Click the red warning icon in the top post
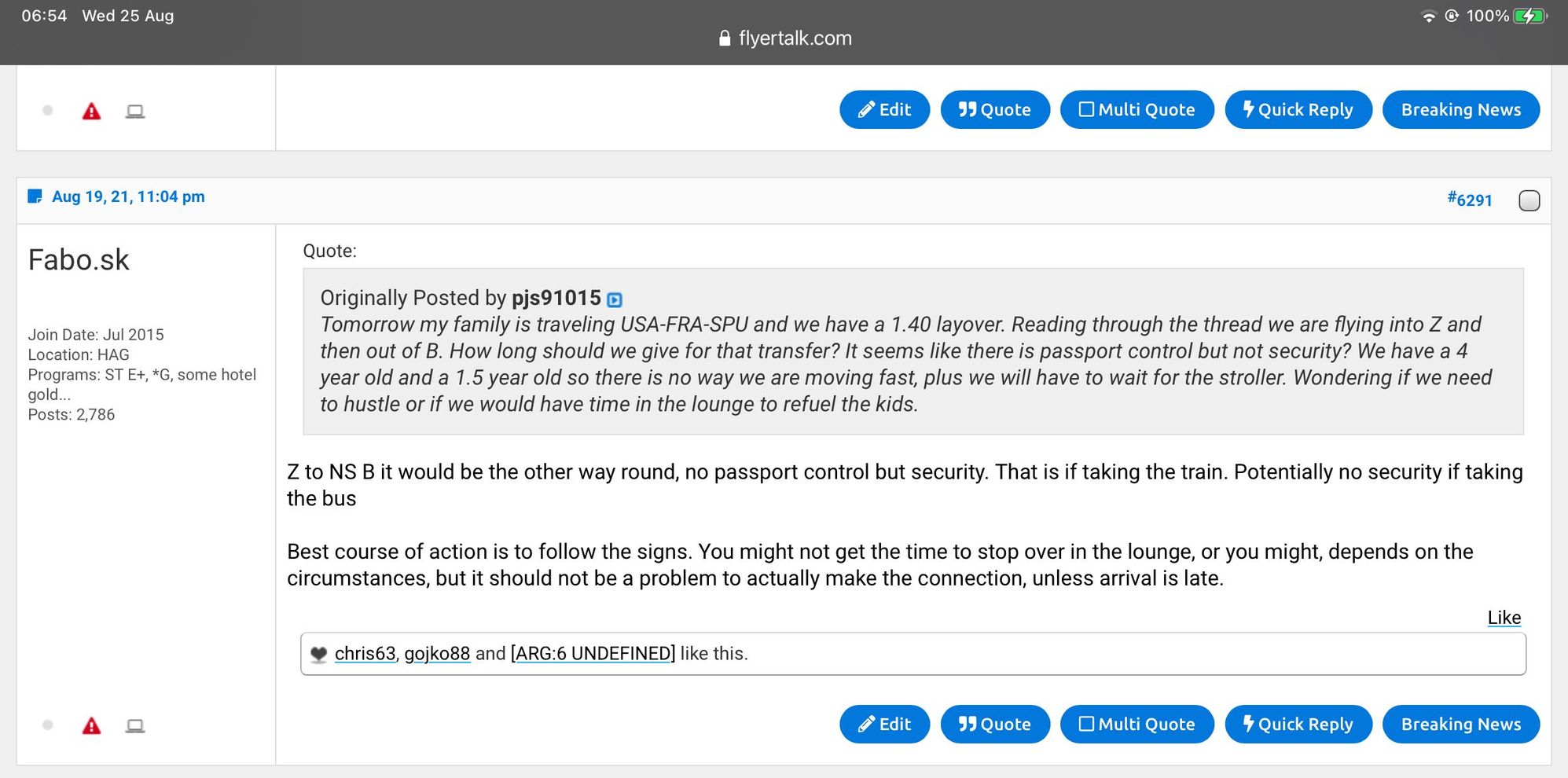The image size is (1568, 778). [91, 111]
